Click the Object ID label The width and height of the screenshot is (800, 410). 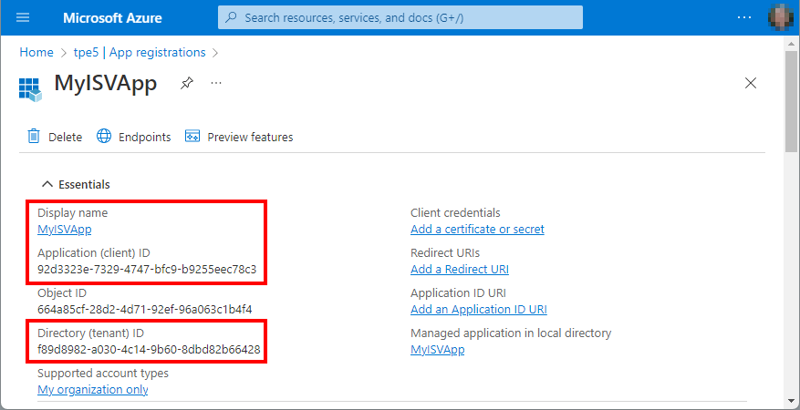(x=62, y=293)
